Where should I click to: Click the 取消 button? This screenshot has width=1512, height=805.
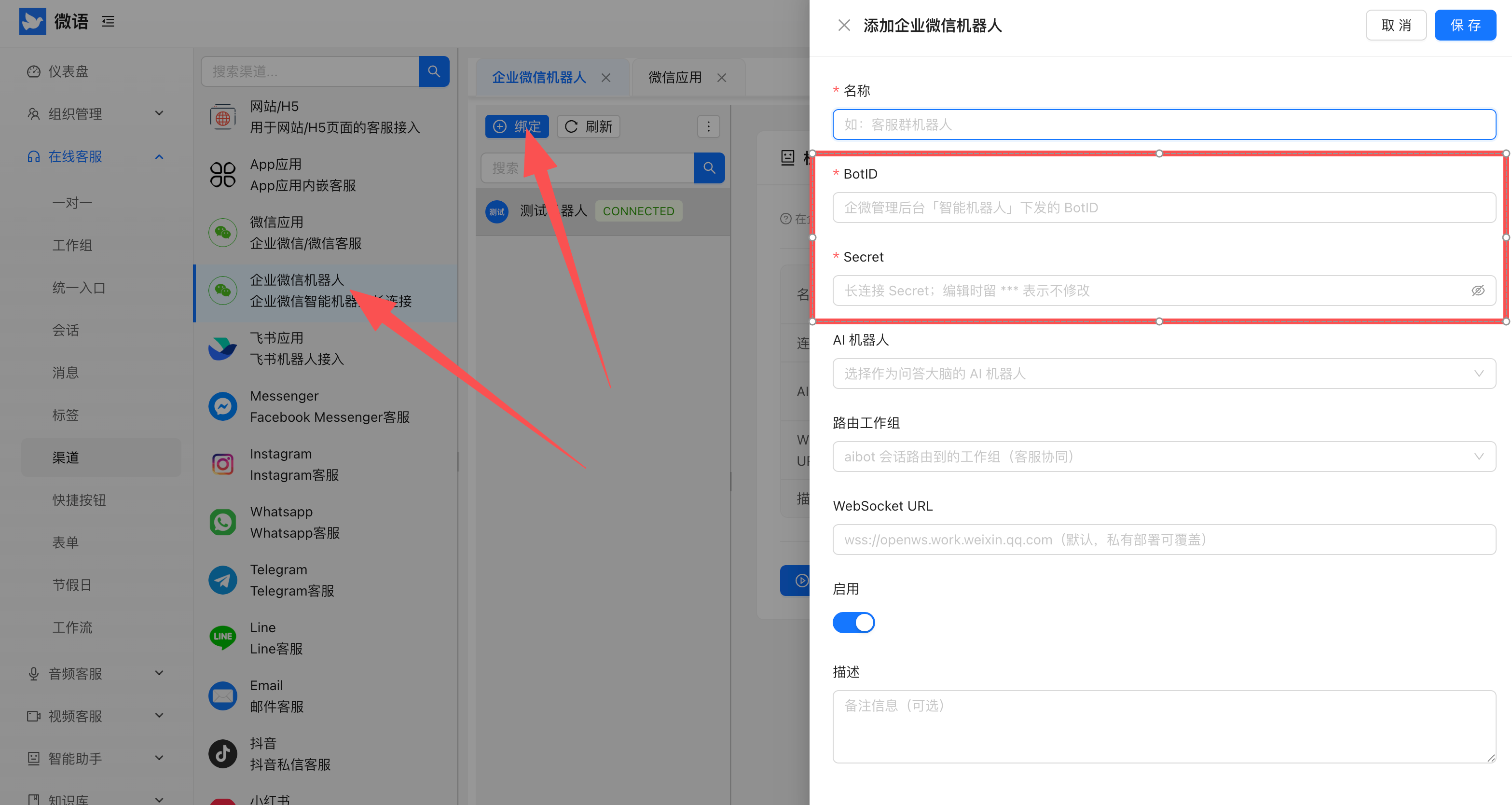point(1396,25)
